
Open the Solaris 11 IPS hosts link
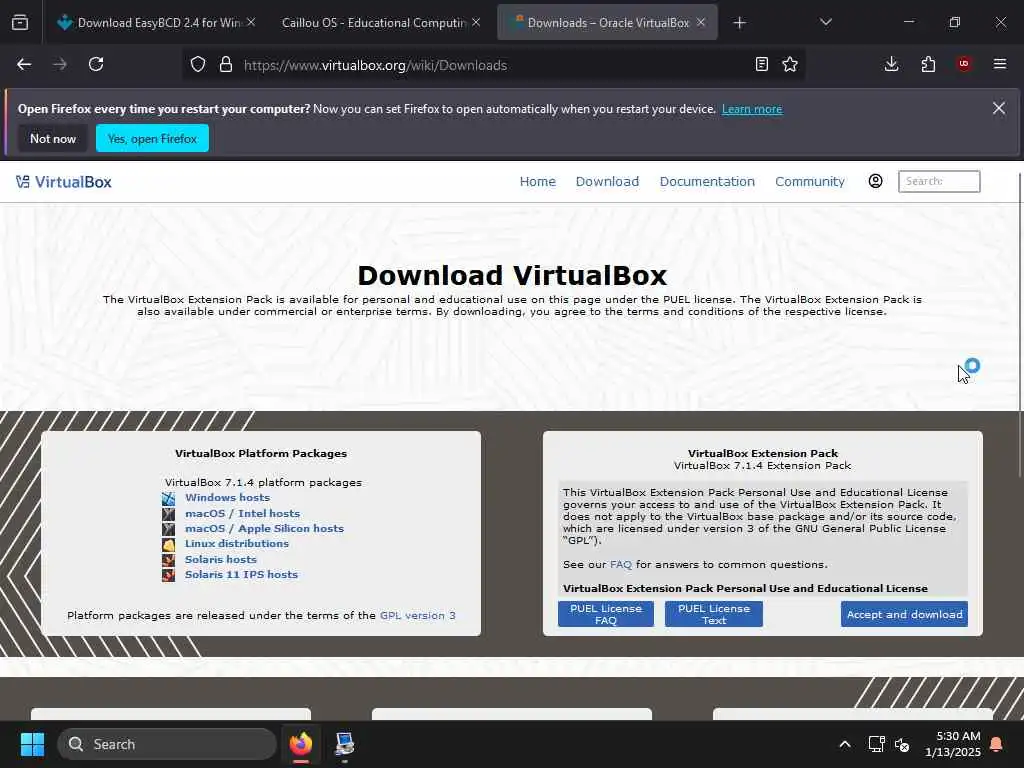pos(241,575)
